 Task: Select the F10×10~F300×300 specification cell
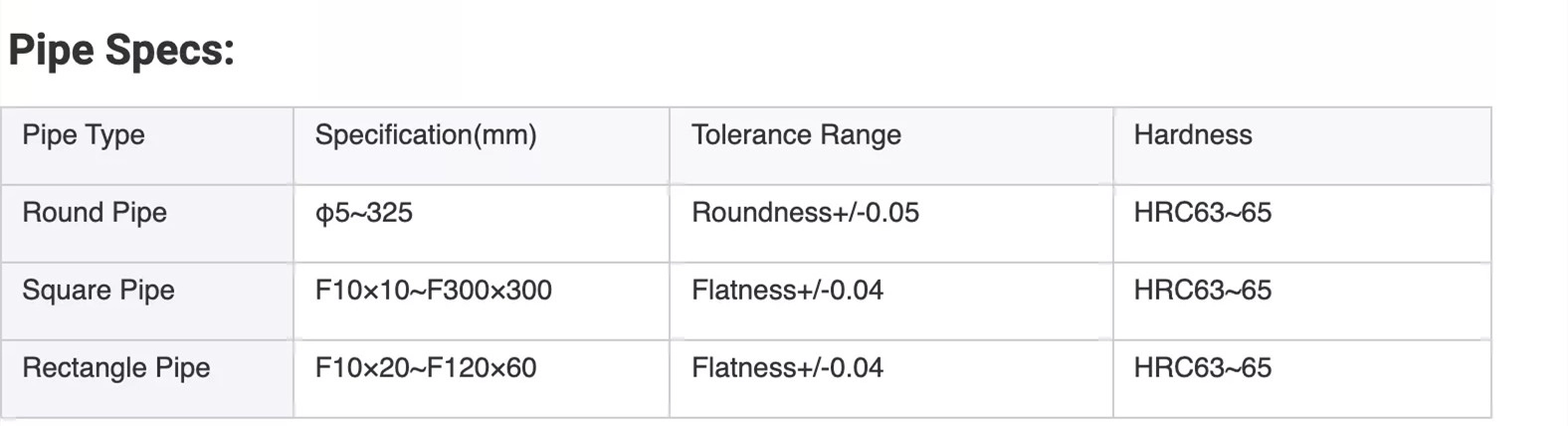click(433, 291)
